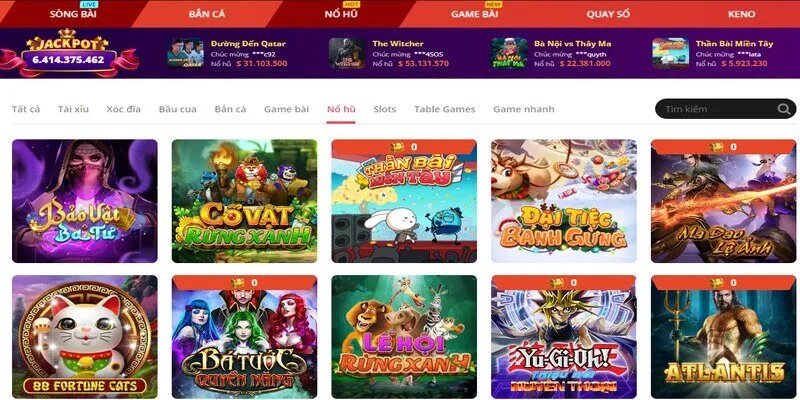Screen dimensions: 800x400
Task: Play the Yu-Gi-Oh! game thumbnail
Action: 564,337
